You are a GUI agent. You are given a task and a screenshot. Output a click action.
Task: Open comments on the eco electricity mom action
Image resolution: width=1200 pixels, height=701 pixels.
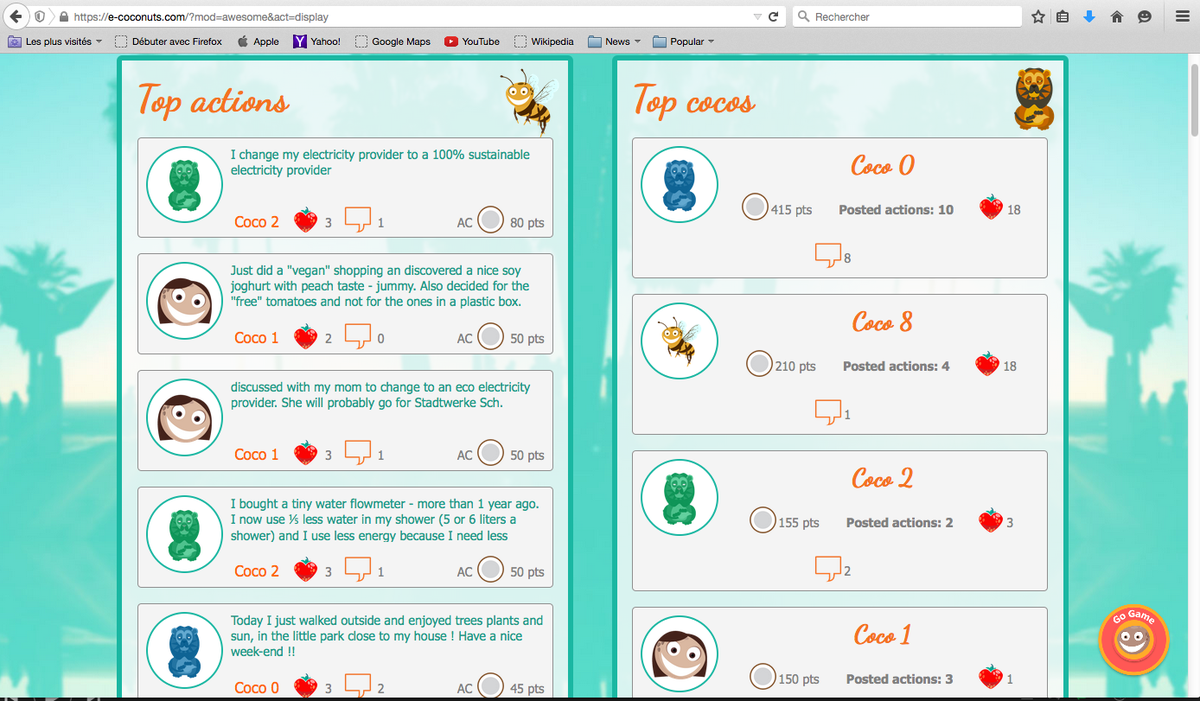tap(358, 452)
